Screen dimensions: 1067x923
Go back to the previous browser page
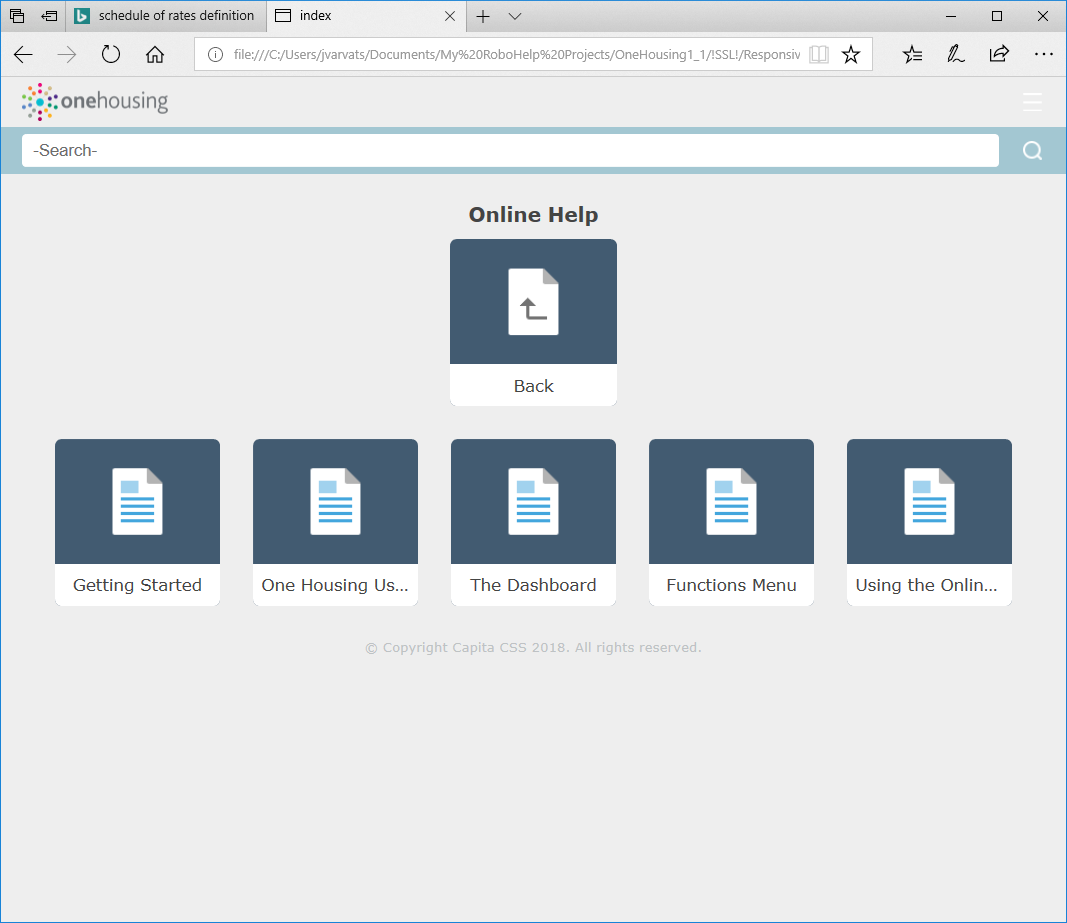pyautogui.click(x=23, y=54)
